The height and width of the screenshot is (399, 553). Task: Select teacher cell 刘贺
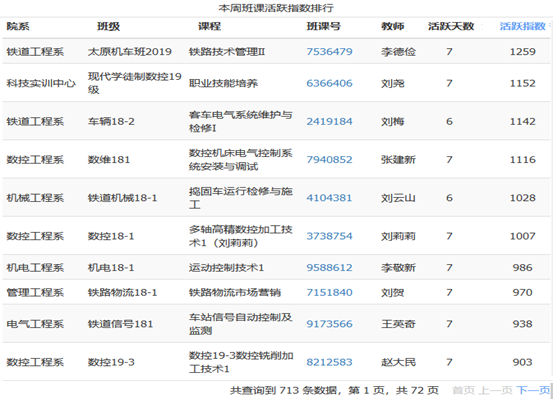pyautogui.click(x=393, y=292)
